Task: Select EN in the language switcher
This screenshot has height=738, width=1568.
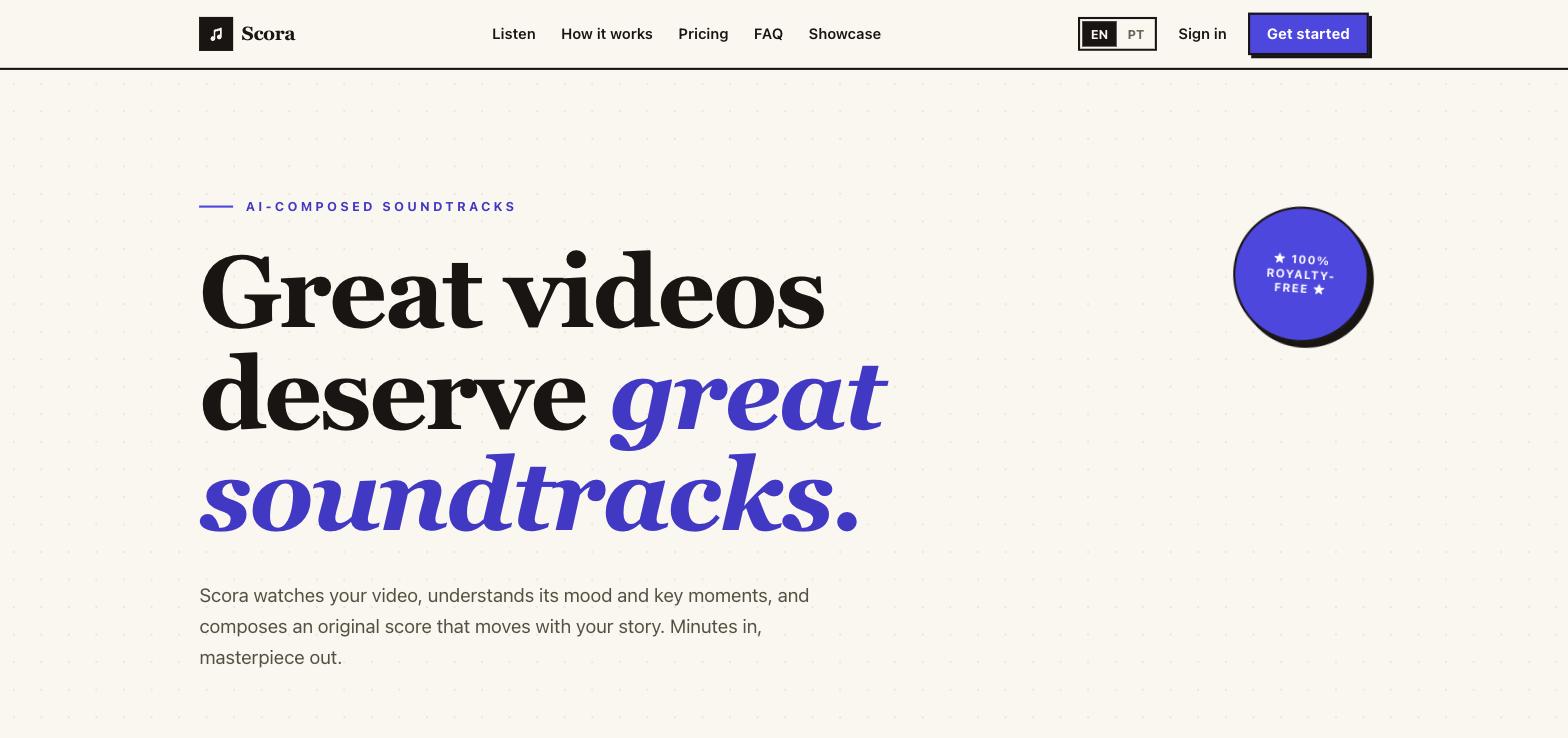Action: click(1099, 34)
